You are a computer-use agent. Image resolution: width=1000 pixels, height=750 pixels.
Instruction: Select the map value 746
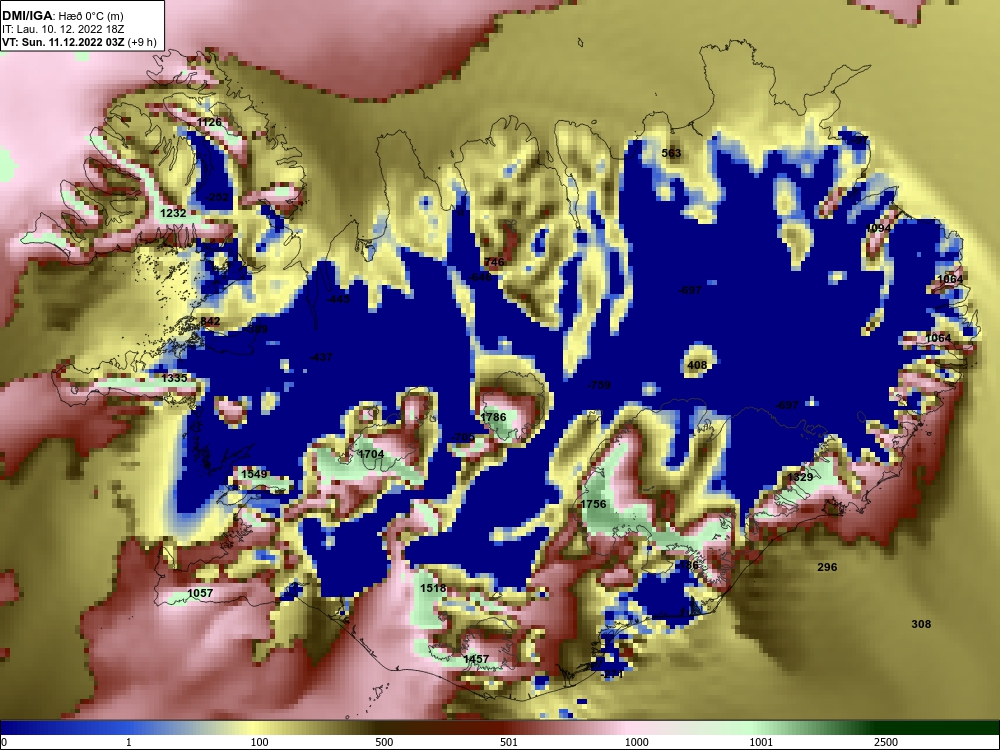click(x=494, y=262)
